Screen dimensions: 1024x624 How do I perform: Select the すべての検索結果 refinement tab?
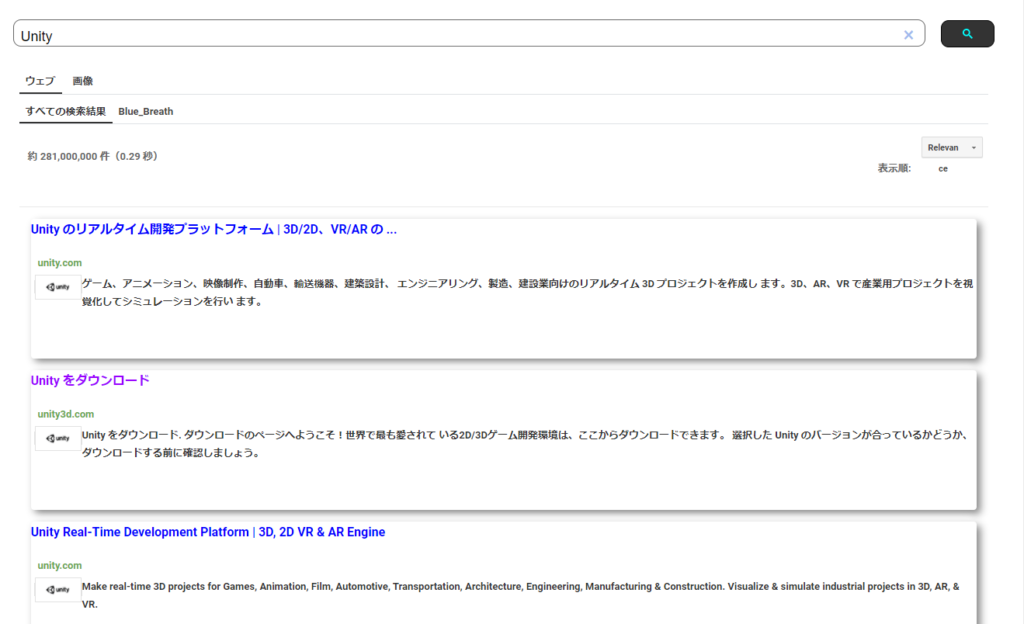click(66, 111)
